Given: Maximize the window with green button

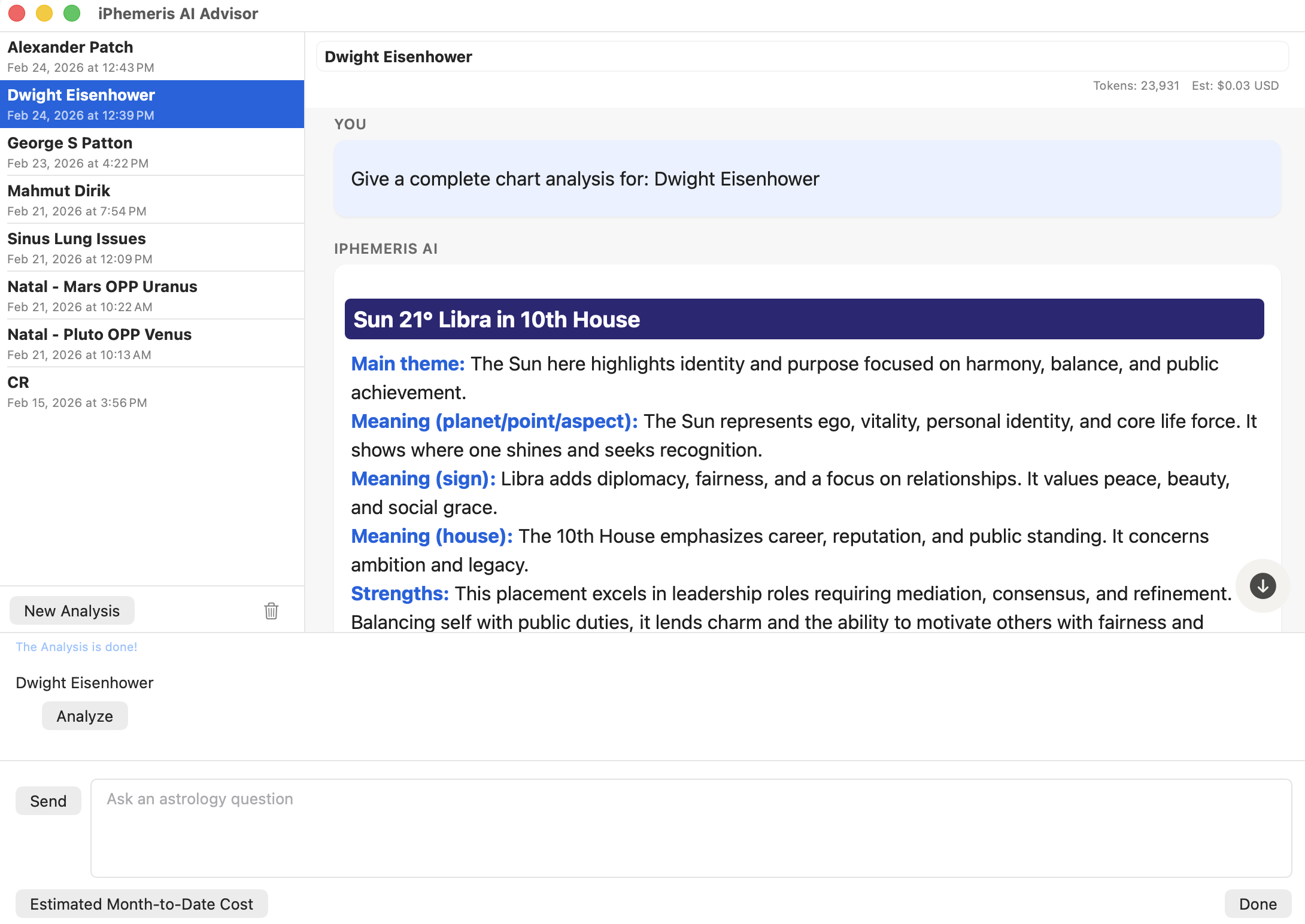Looking at the screenshot, I should pyautogui.click(x=72, y=13).
